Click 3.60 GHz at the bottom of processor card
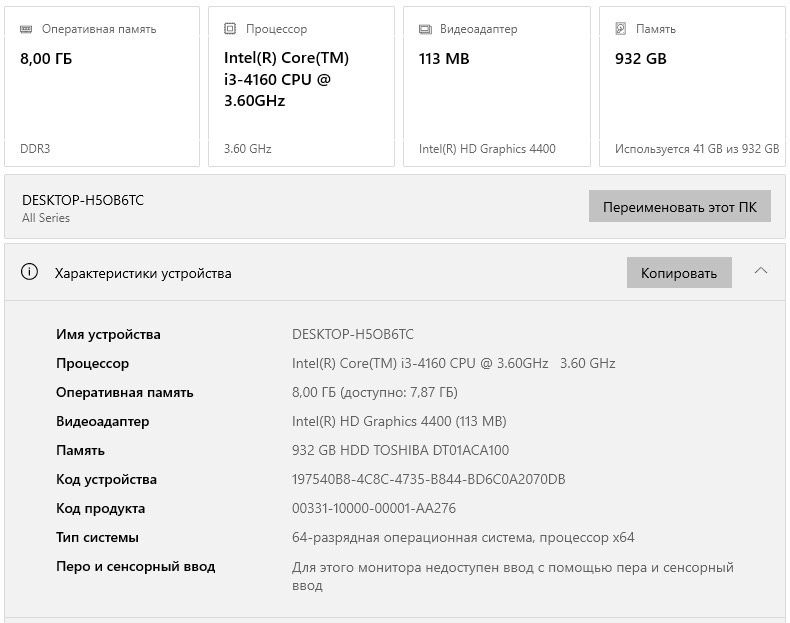The image size is (790, 623). click(x=247, y=149)
